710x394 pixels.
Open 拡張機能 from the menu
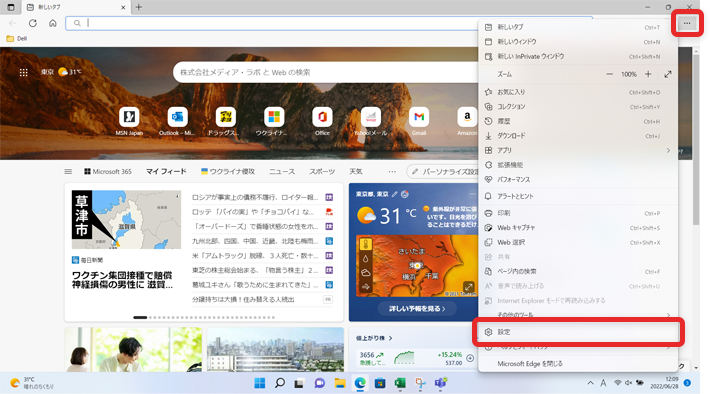578,165
